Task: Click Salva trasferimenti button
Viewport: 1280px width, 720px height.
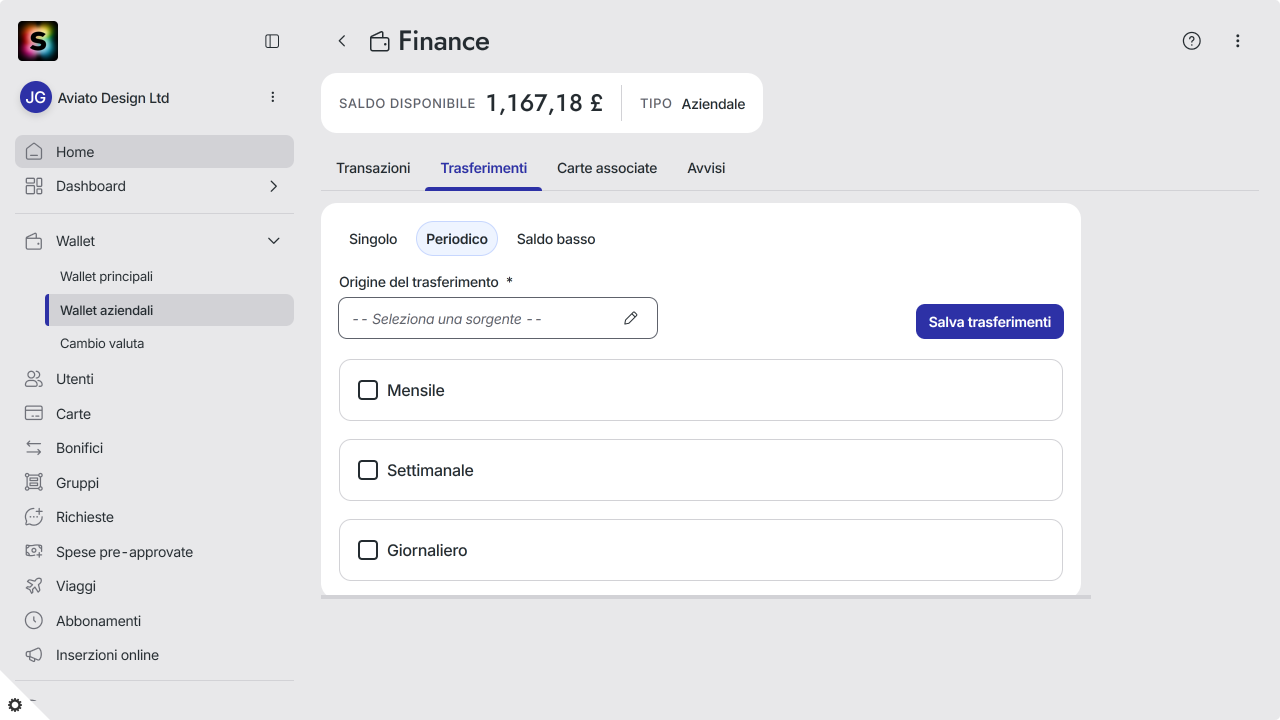Action: pyautogui.click(x=990, y=322)
